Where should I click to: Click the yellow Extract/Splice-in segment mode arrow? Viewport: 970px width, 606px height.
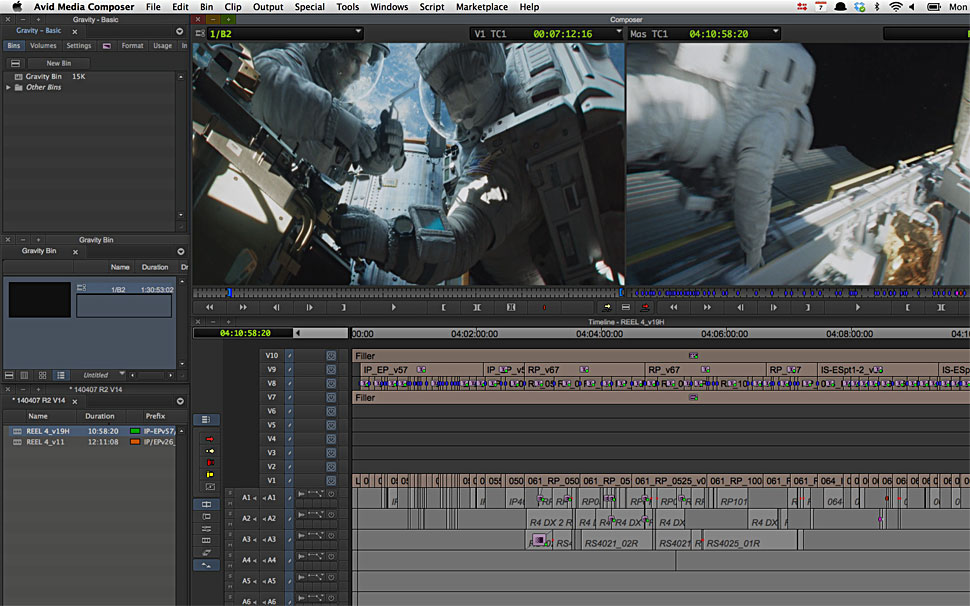tap(209, 451)
